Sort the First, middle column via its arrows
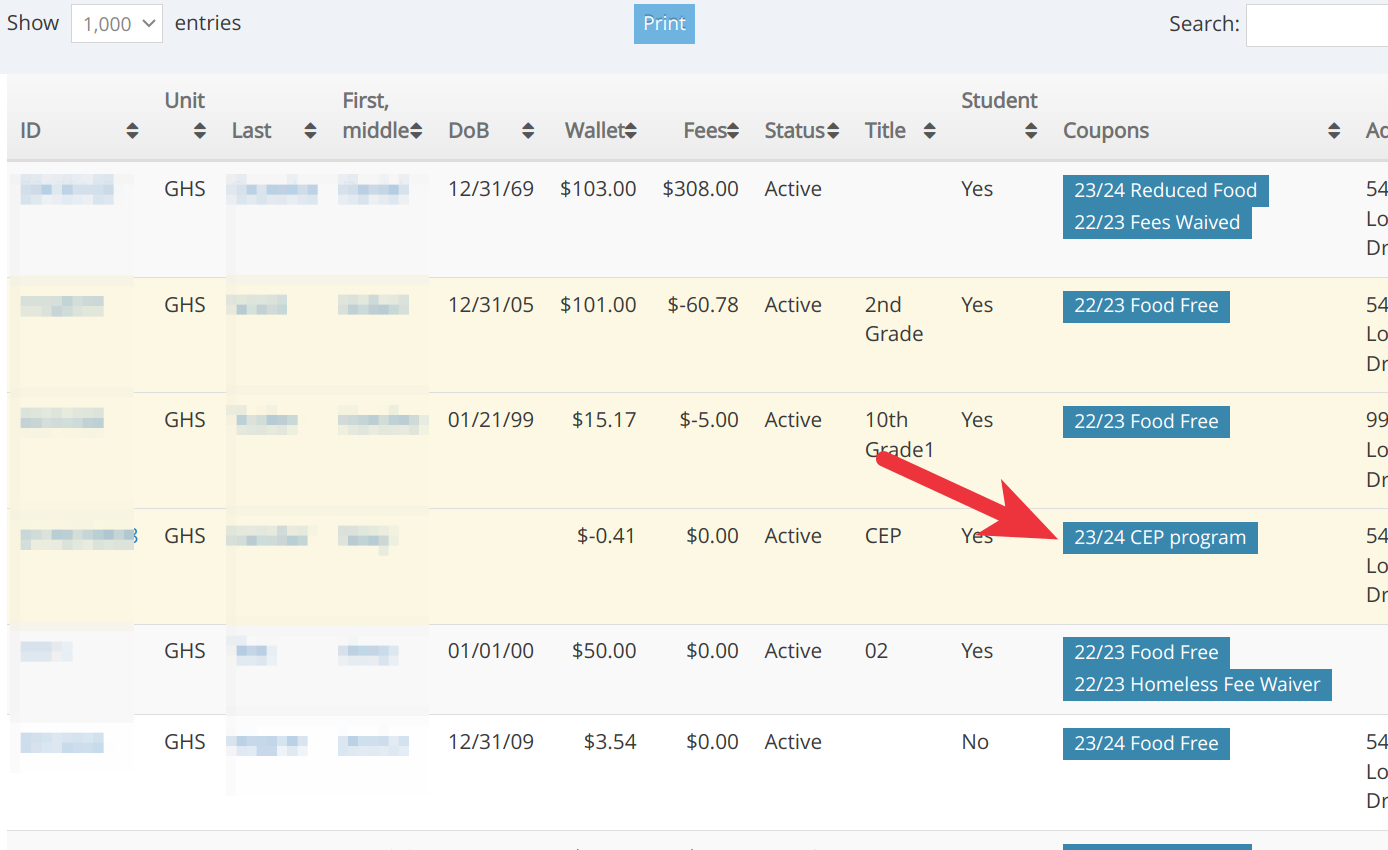 click(x=416, y=131)
